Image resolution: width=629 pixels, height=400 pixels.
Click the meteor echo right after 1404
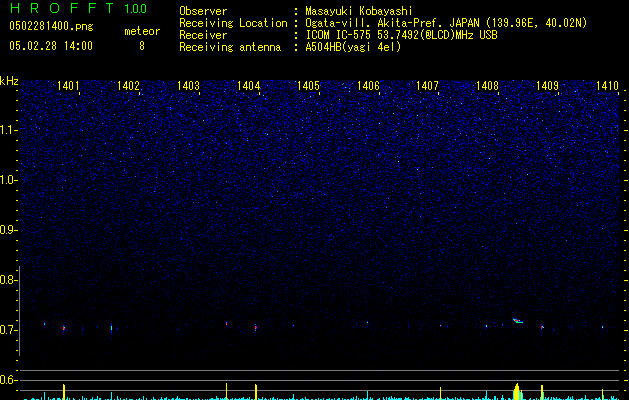[x=256, y=327]
